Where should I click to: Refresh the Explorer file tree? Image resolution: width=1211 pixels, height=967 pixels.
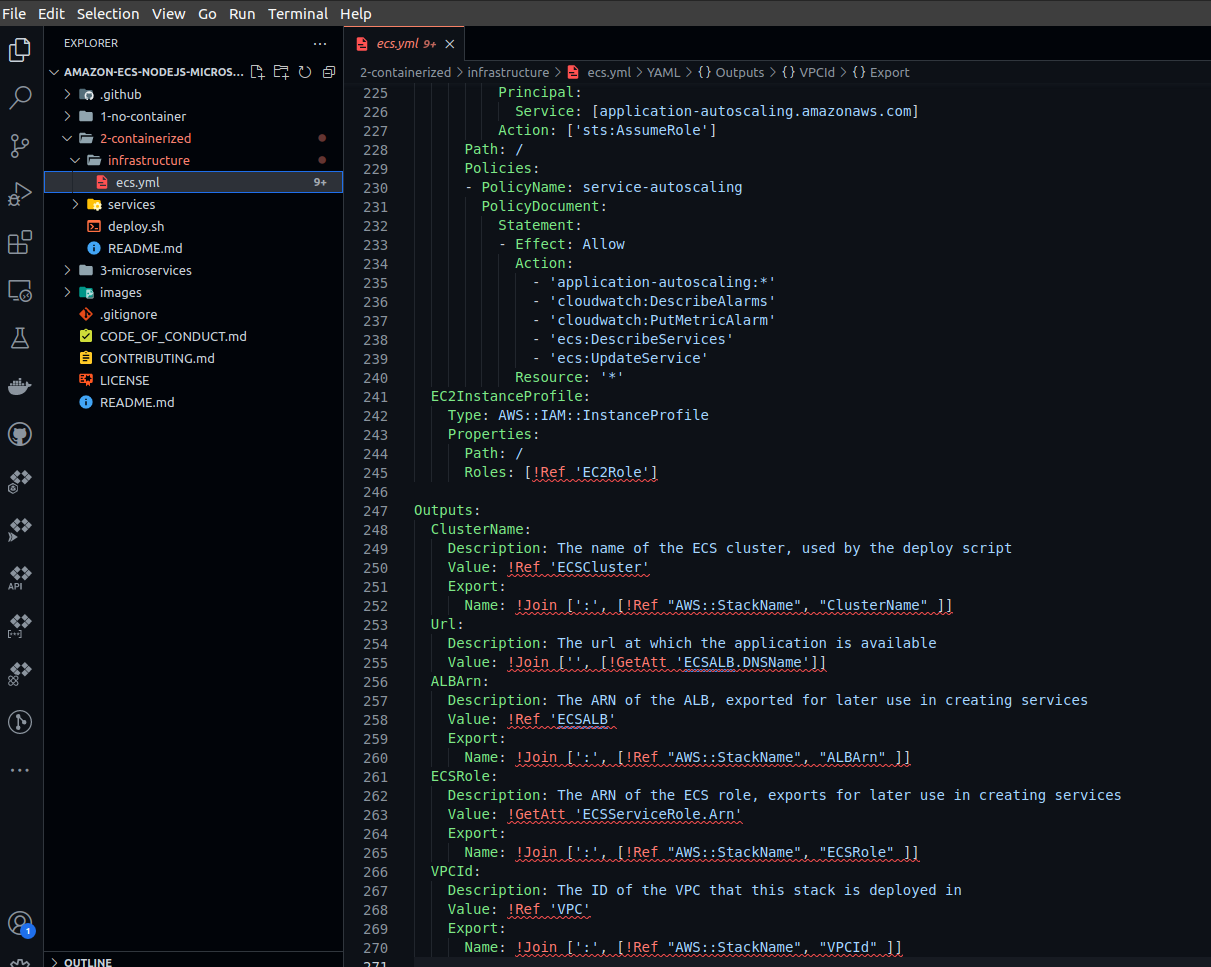(x=305, y=72)
